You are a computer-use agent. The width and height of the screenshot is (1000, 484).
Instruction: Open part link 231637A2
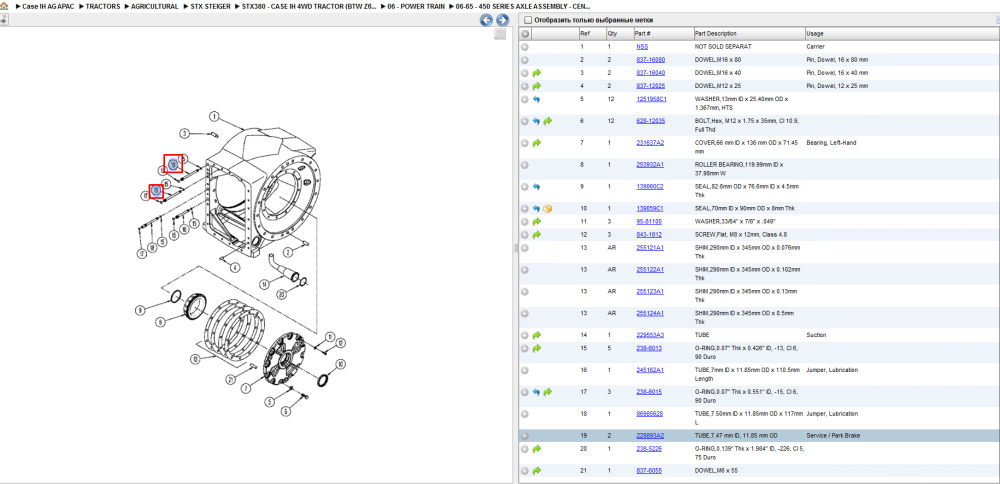click(x=649, y=143)
